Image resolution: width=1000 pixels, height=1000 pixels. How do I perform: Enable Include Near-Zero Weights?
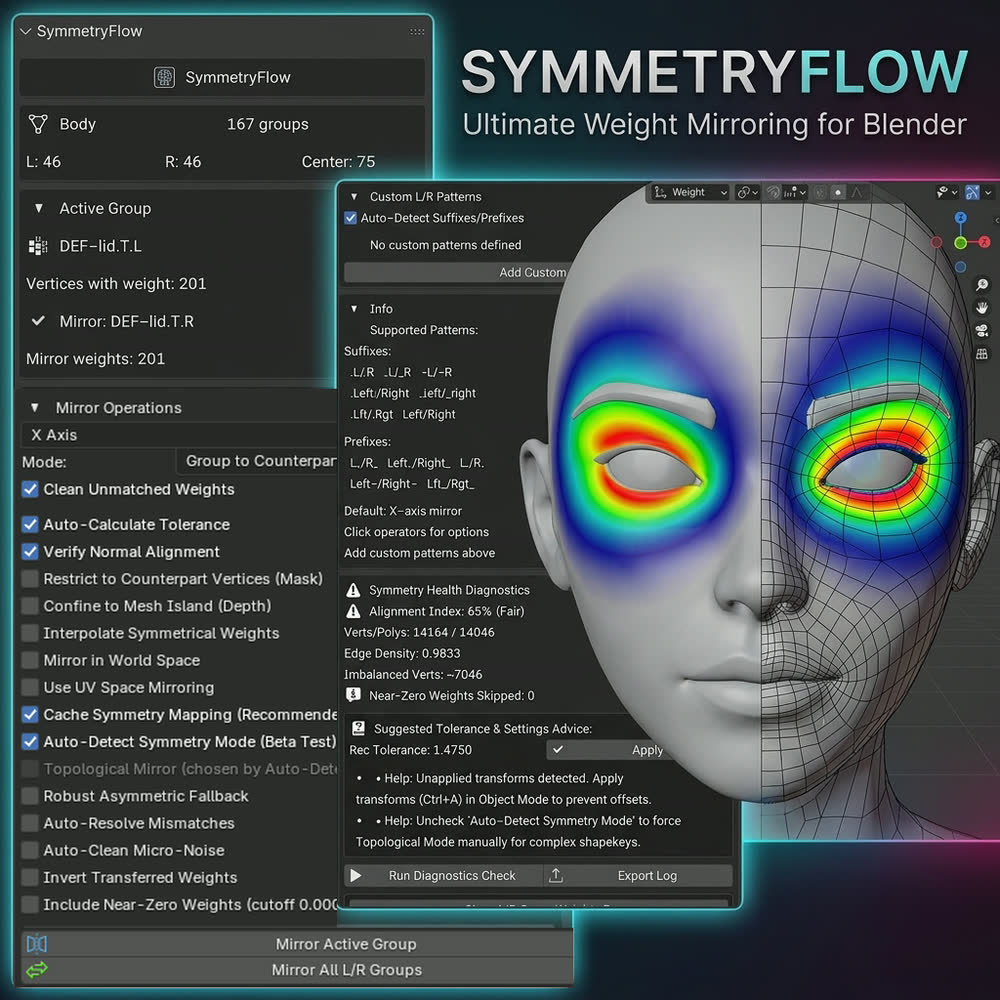[x=30, y=904]
